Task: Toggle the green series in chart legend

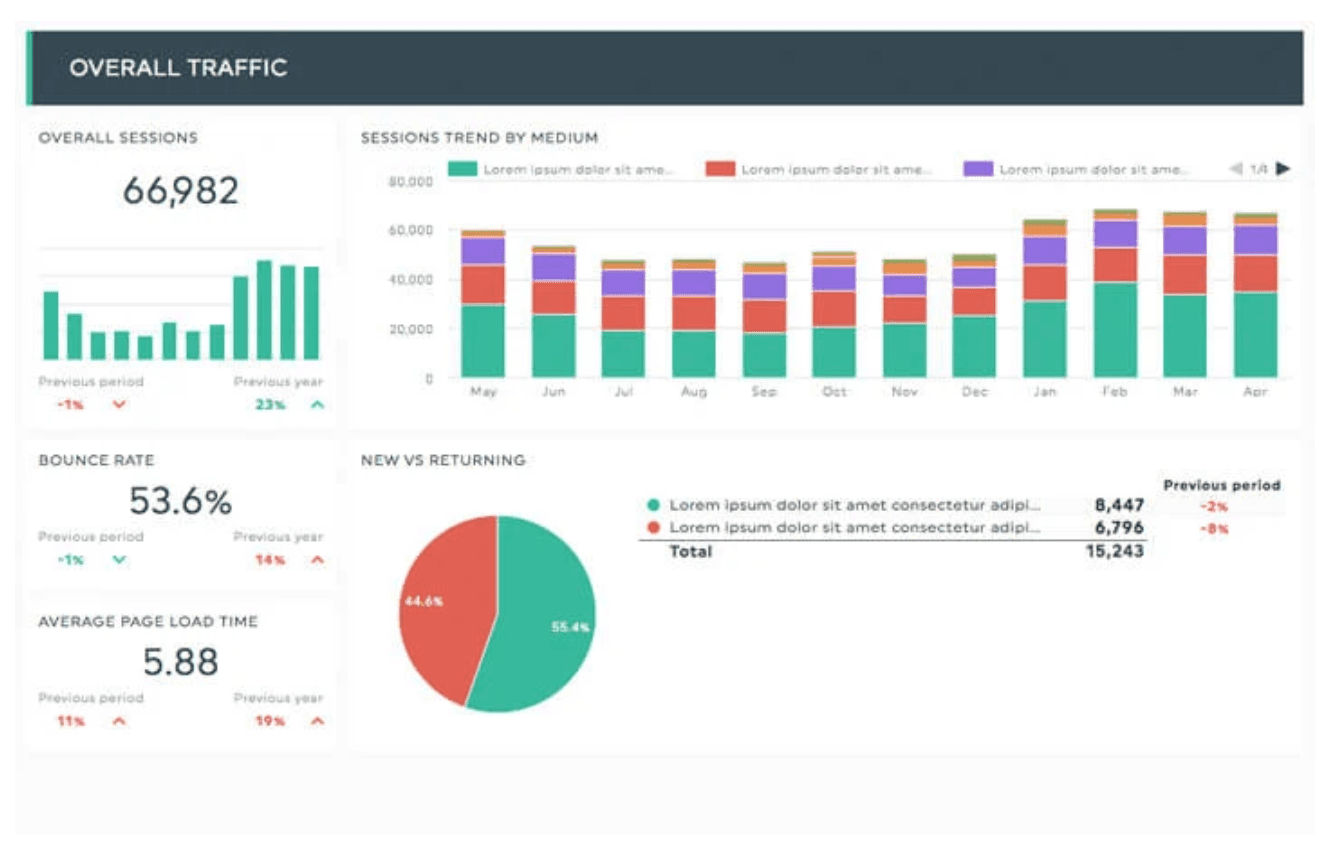Action: (x=461, y=169)
